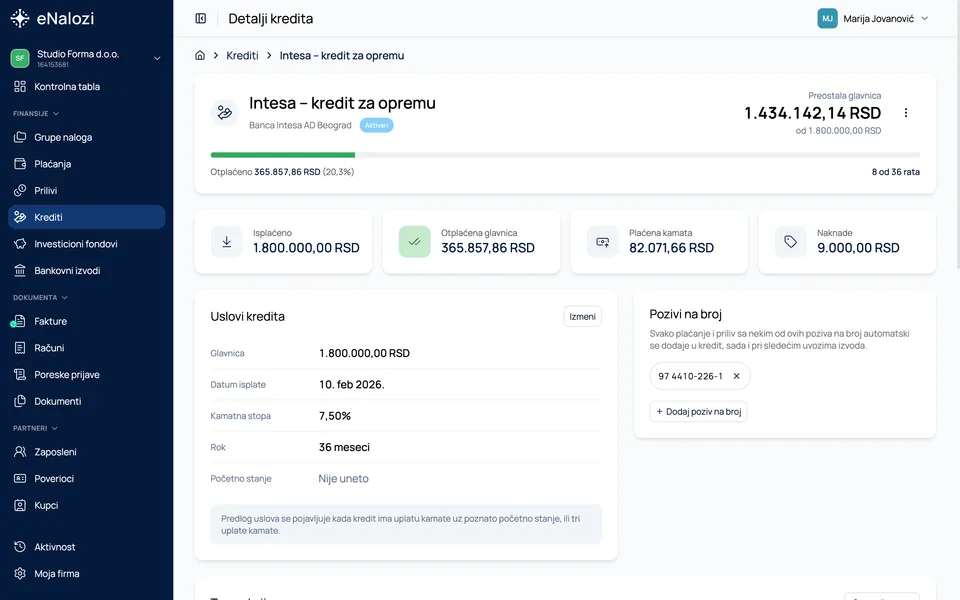Go to Prilivi section
The width and height of the screenshot is (960, 600).
[86, 190]
